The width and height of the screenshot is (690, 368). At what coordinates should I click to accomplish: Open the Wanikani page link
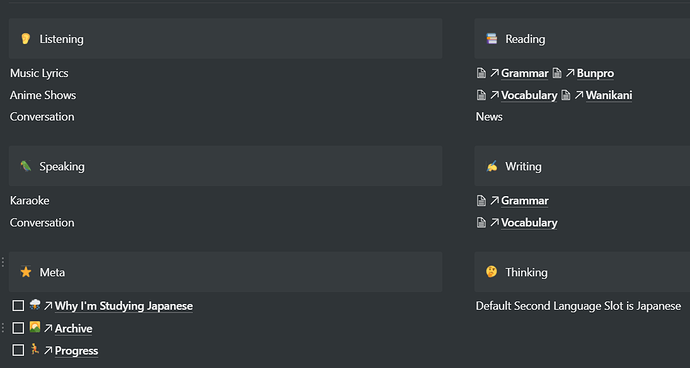click(x=609, y=95)
